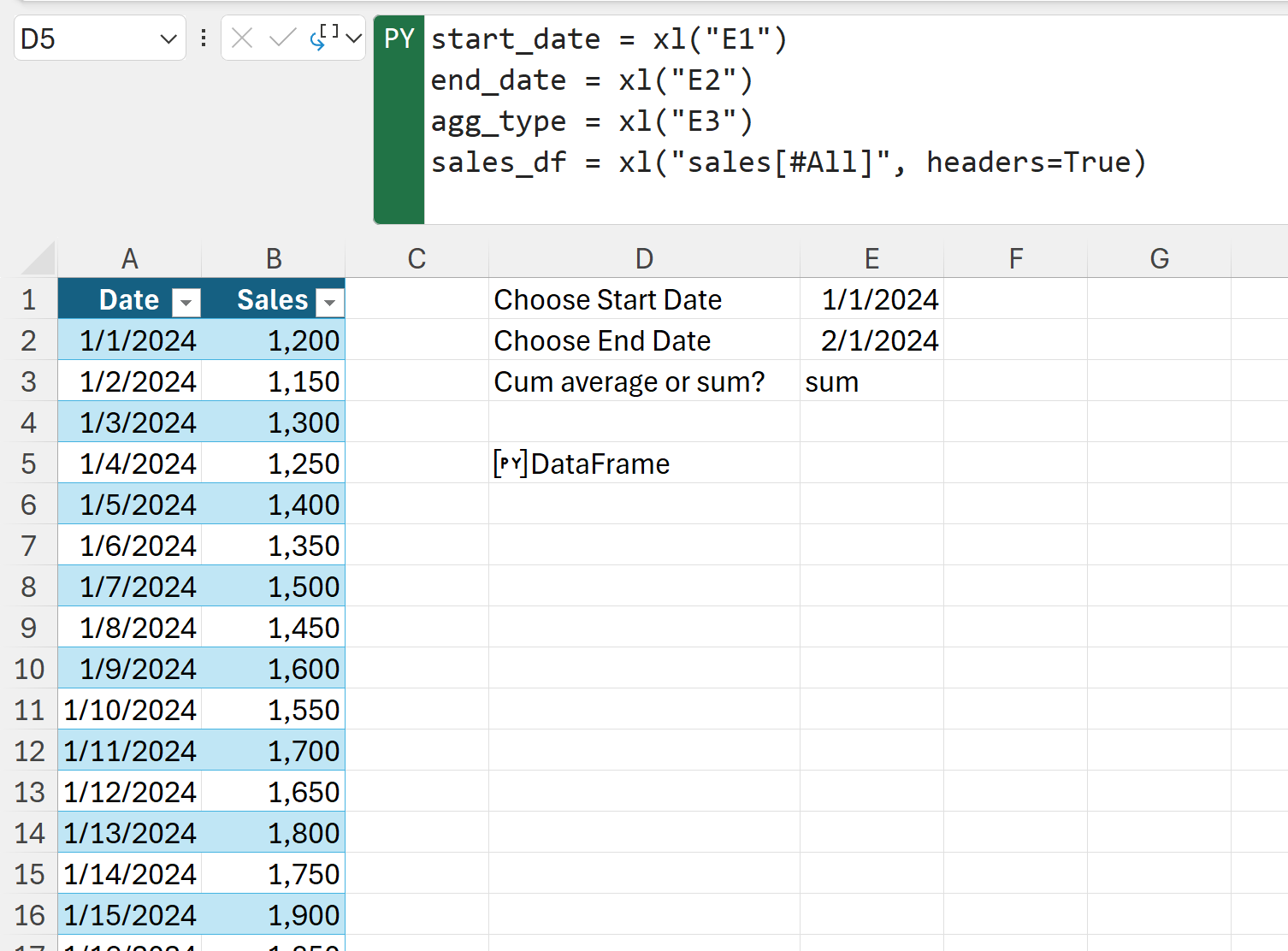The image size is (1288, 951).
Task: Click the end date cell showing 2/1/2024
Action: [871, 340]
